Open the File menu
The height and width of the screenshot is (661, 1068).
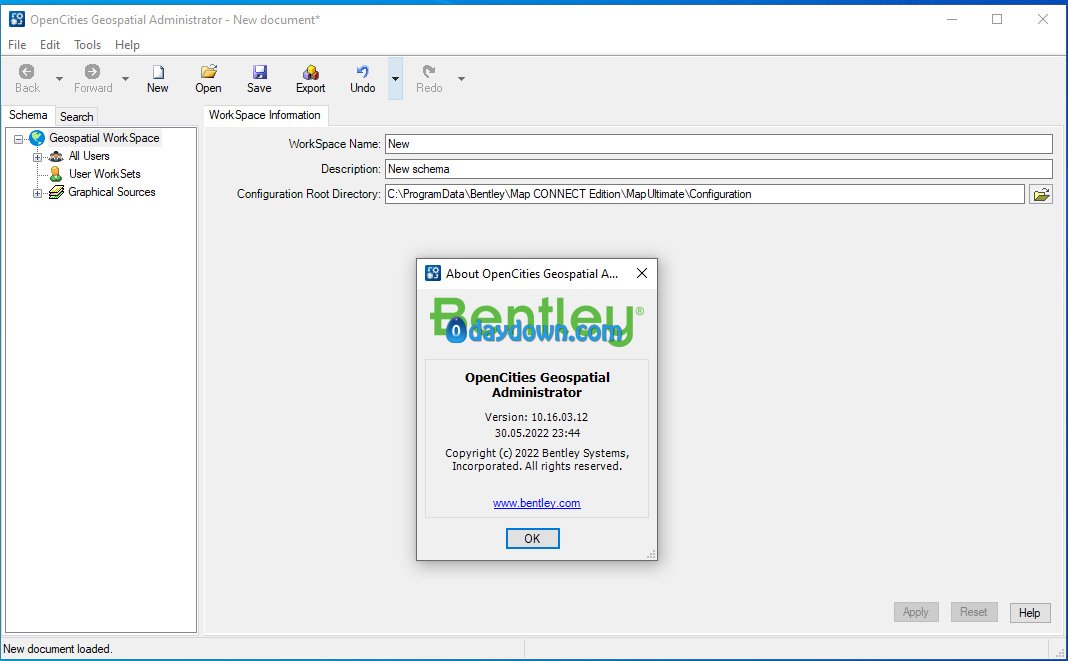(17, 45)
